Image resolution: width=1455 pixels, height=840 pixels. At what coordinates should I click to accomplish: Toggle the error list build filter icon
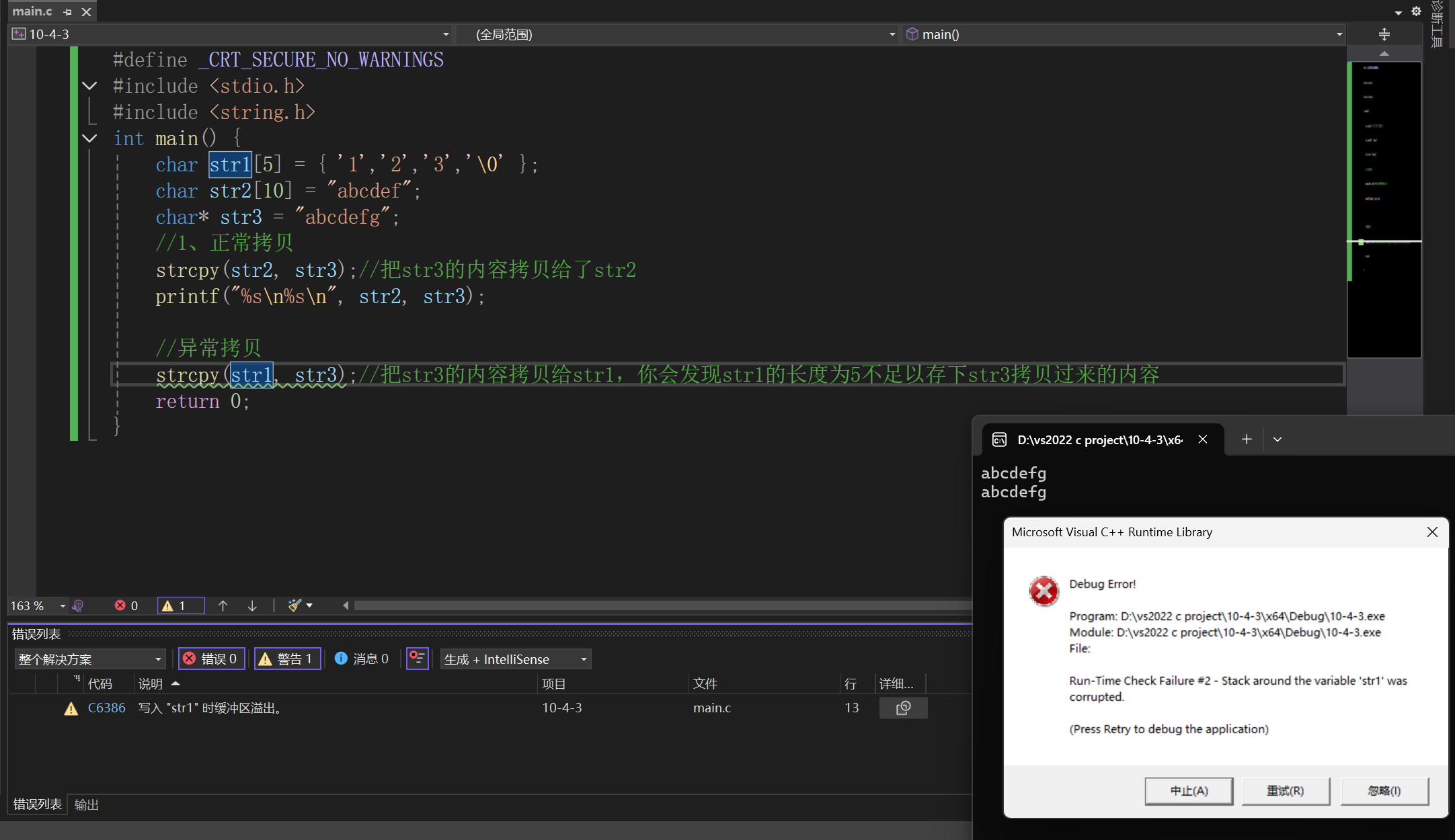tap(417, 659)
